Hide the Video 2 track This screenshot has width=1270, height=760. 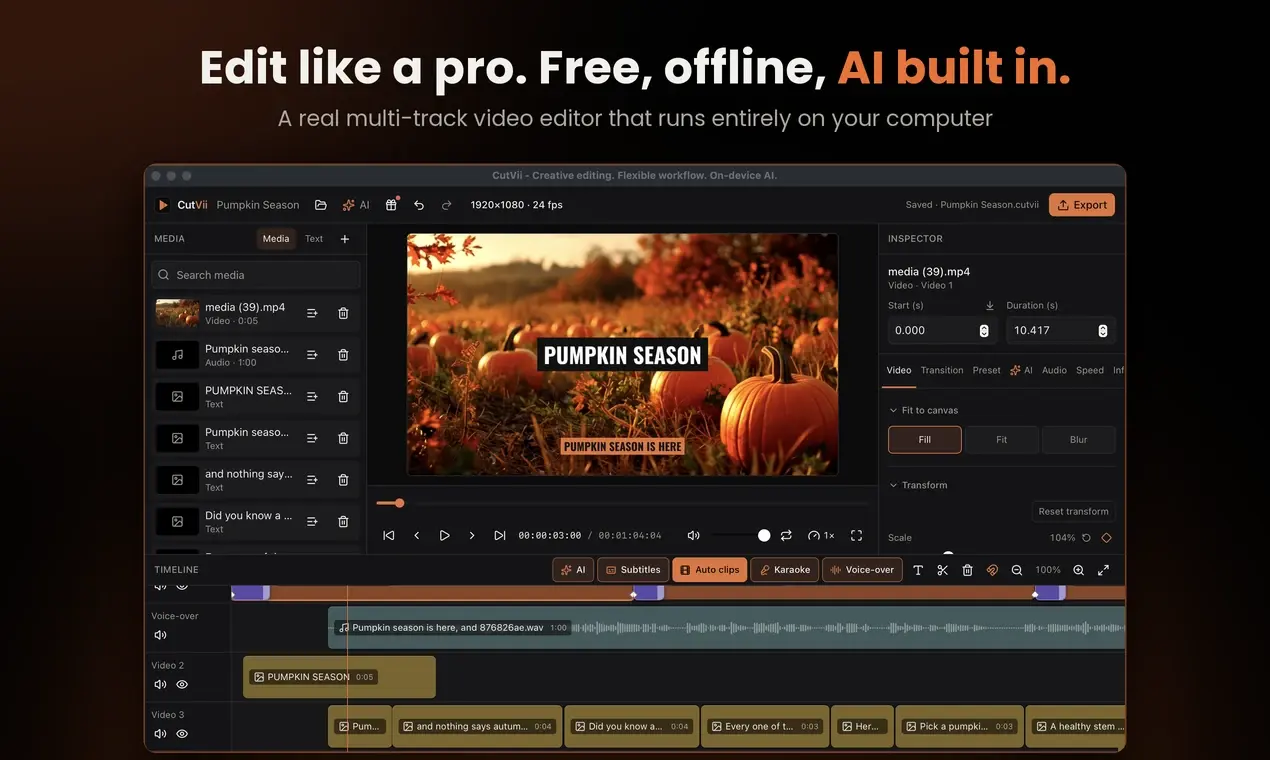pos(182,685)
